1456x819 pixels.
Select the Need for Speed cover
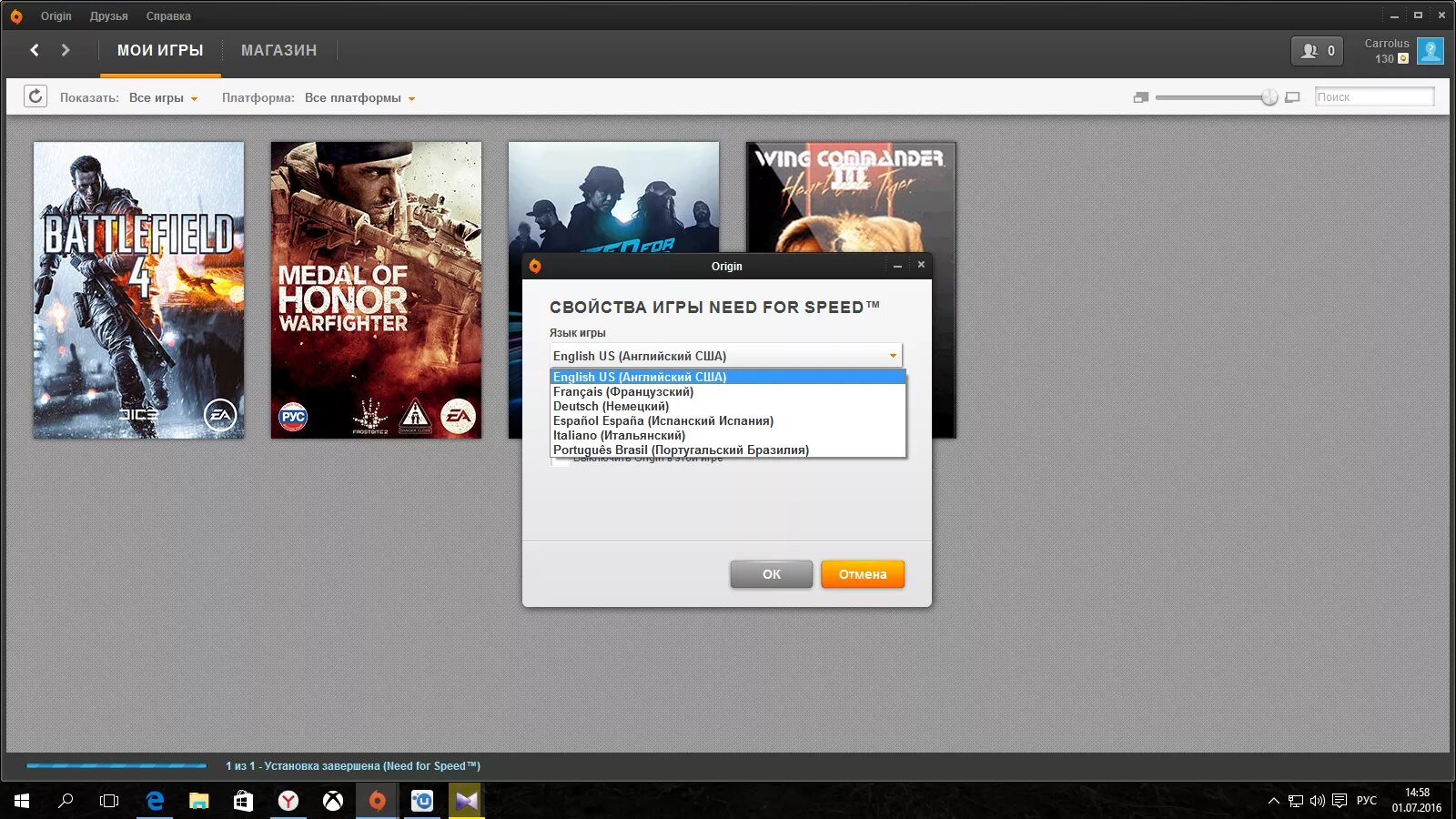(613, 197)
